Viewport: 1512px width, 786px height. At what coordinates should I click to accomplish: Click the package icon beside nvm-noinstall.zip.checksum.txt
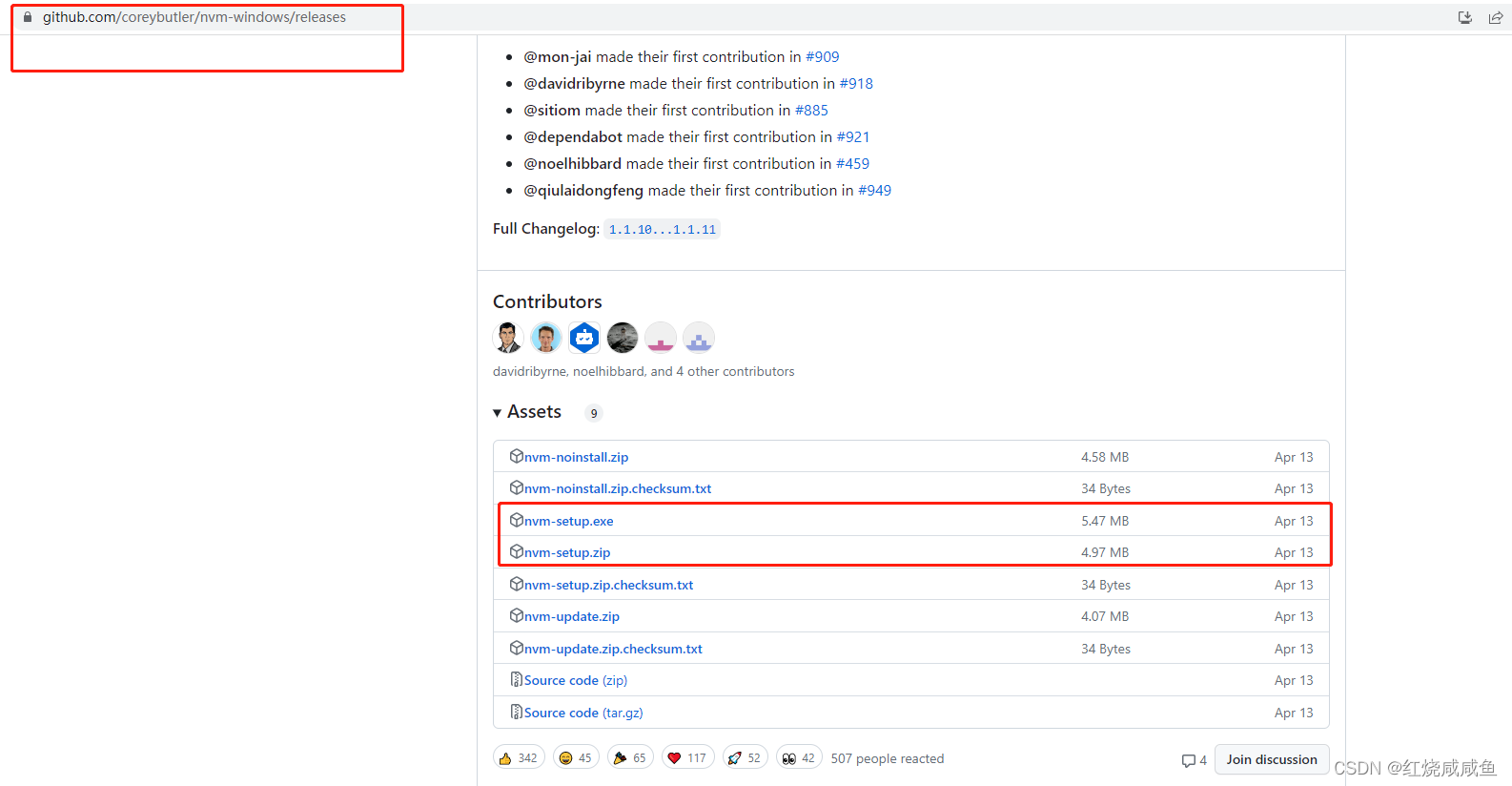pos(517,487)
